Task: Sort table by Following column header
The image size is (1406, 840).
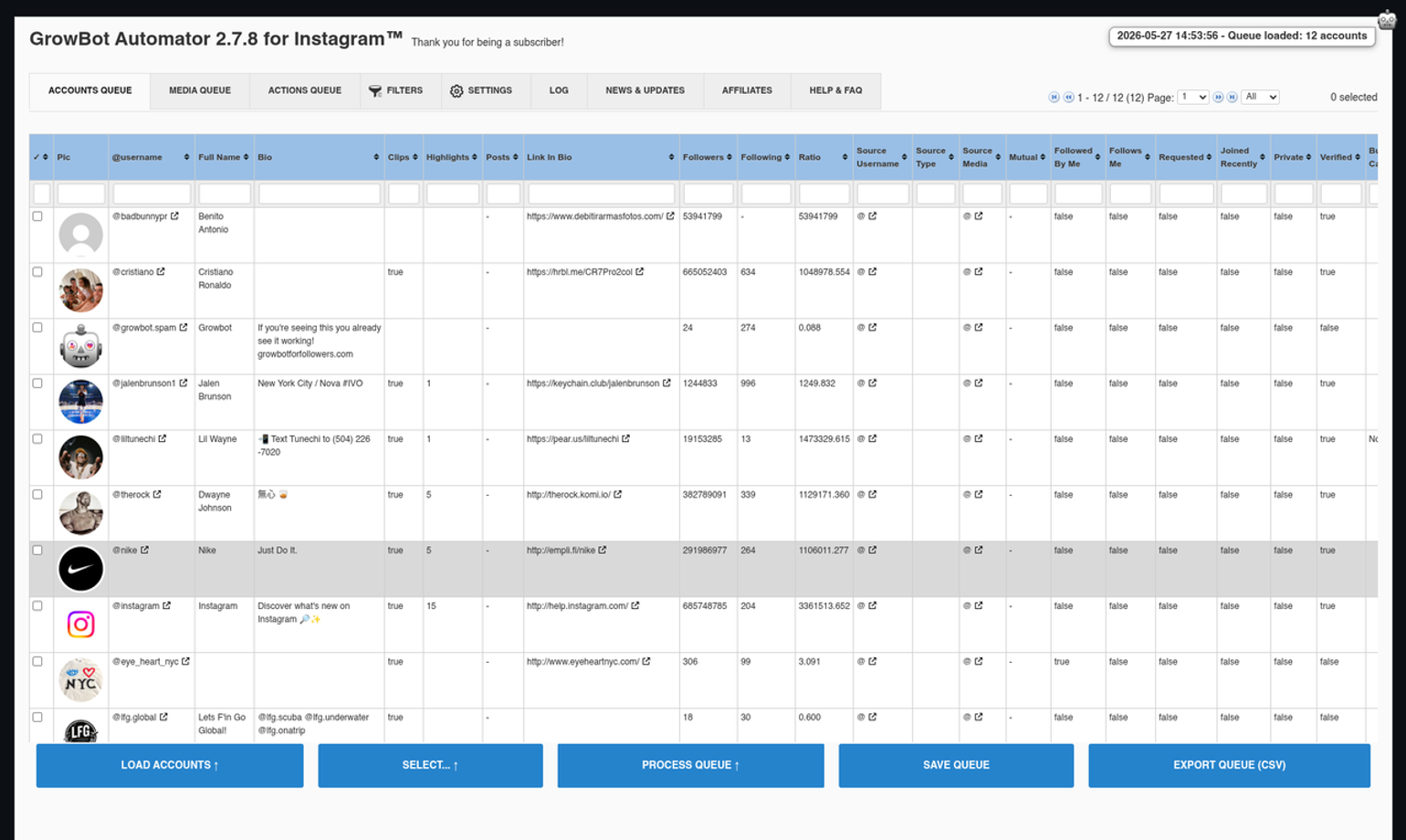Action: pos(765,157)
